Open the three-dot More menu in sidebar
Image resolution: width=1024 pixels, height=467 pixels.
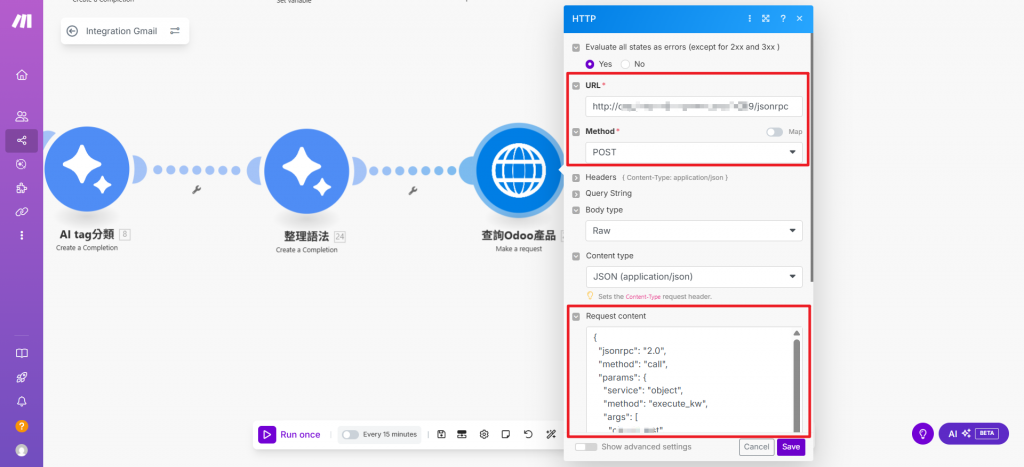click(x=22, y=235)
